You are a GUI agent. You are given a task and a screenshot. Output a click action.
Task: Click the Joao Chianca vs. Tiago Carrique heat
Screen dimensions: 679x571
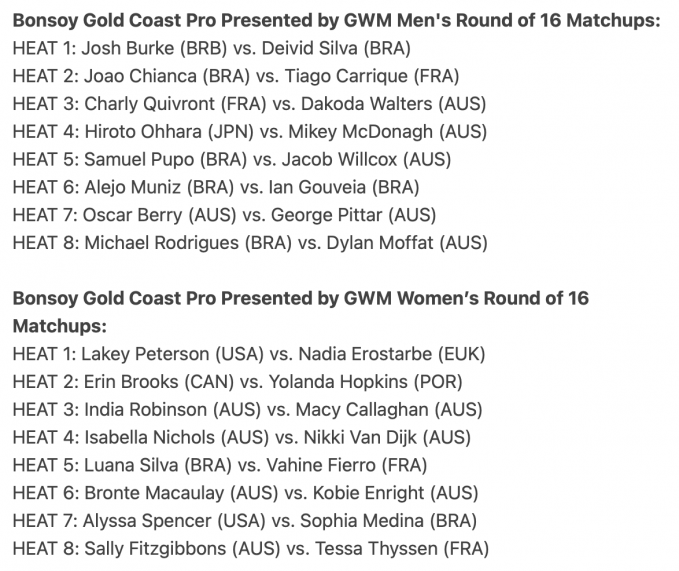pyautogui.click(x=236, y=76)
